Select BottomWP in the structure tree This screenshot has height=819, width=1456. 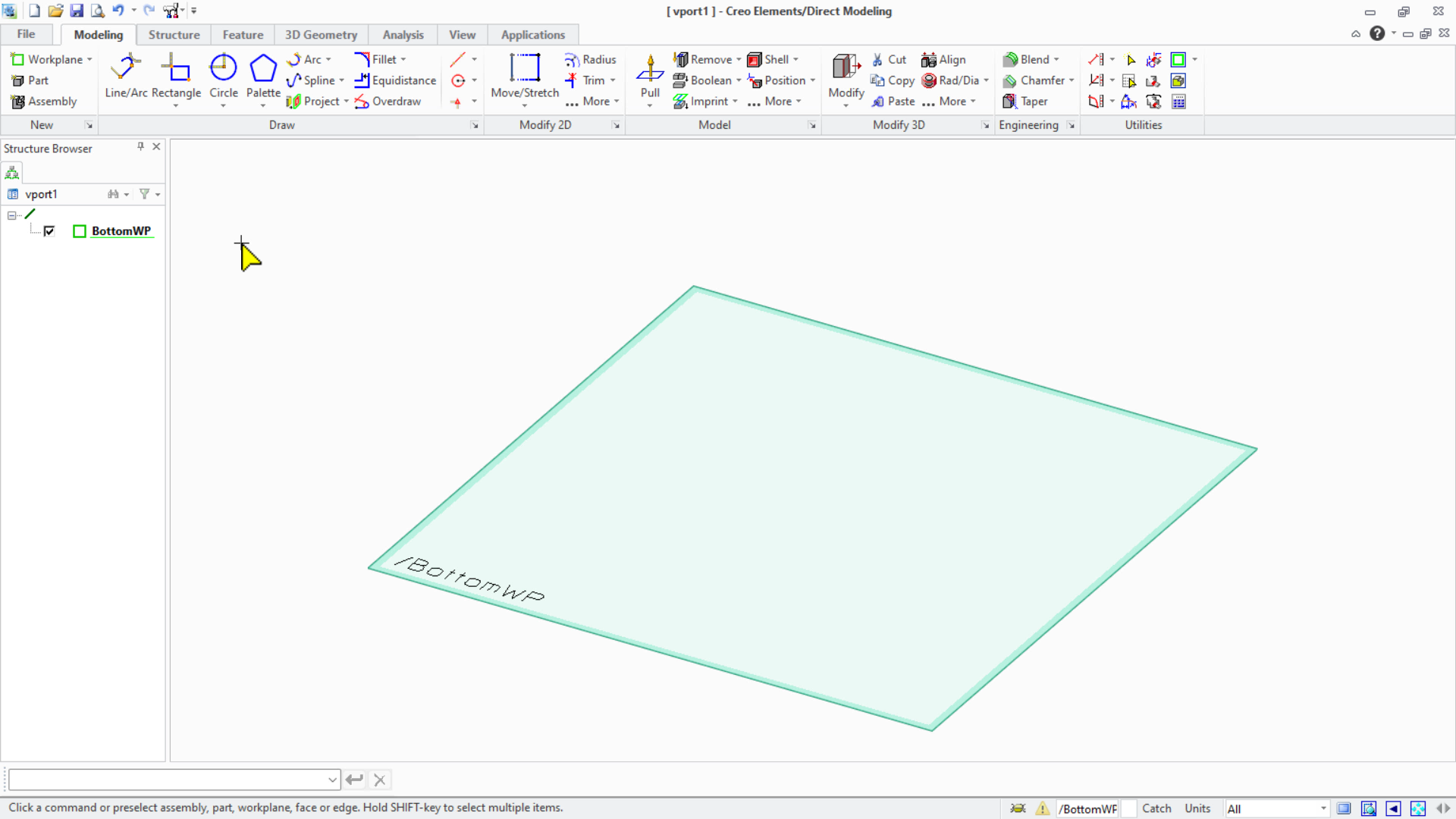pyautogui.click(x=121, y=231)
